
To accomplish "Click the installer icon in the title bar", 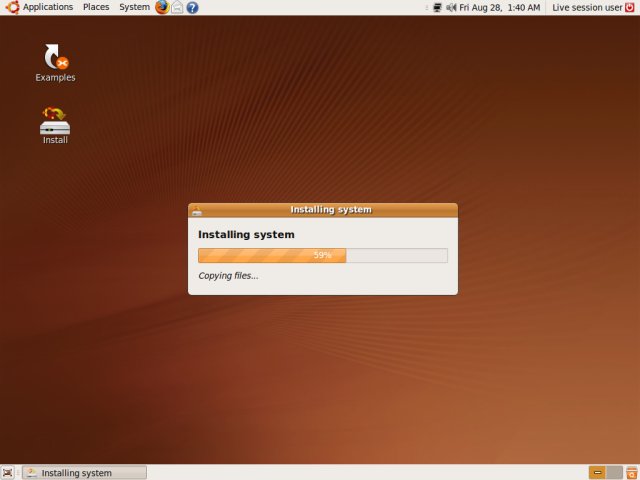I will [x=197, y=210].
